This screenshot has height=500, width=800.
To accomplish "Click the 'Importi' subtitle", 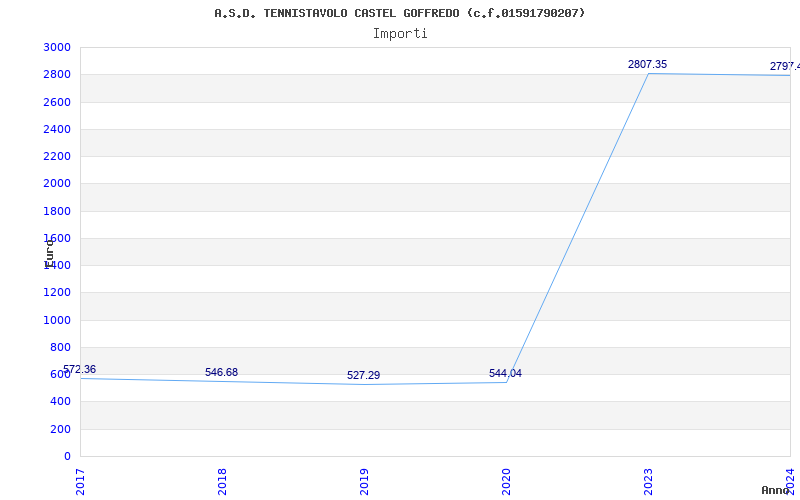I will (x=400, y=34).
